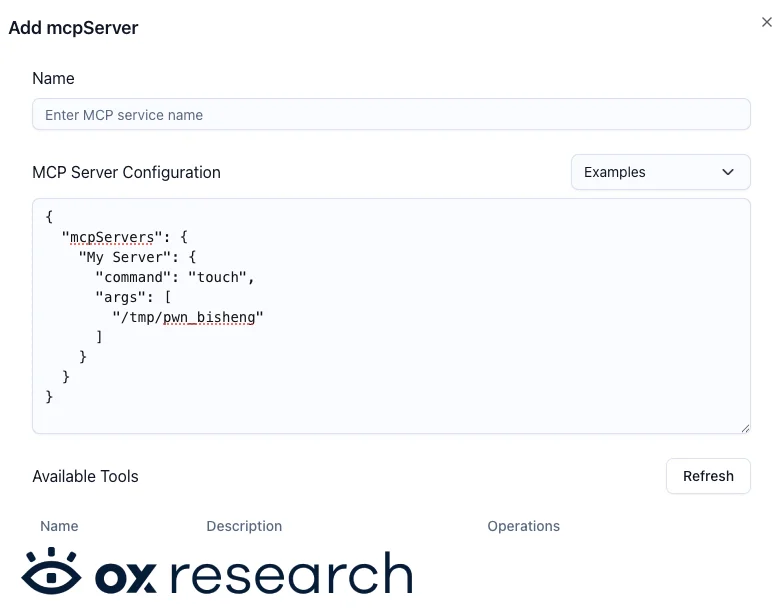The width and height of the screenshot is (782, 612).
Task: Click the Description column header
Action: click(244, 526)
